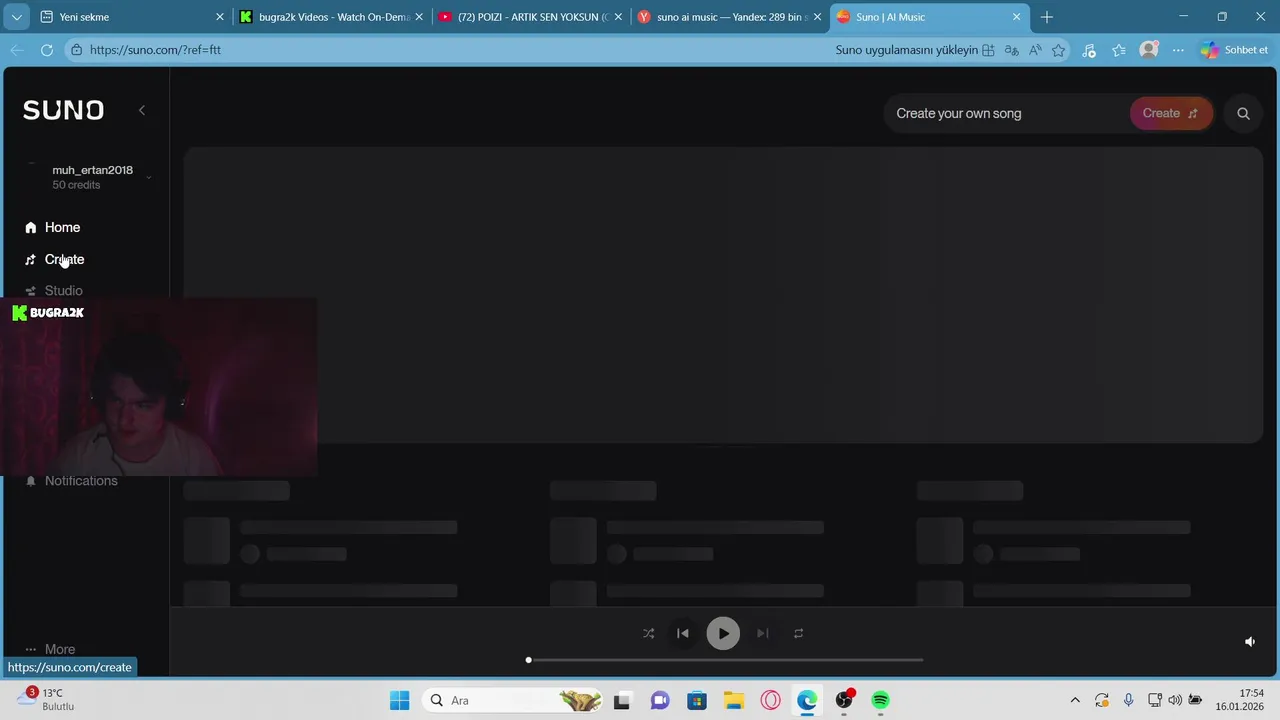Open OBS Studio from the taskbar

pyautogui.click(x=844, y=700)
